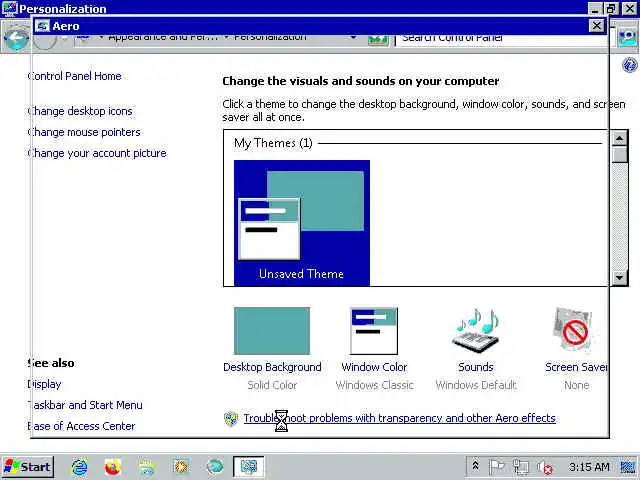Expand the Appearance and Personalization breadcrumb arrow
640x480 pixels.
click(101, 38)
